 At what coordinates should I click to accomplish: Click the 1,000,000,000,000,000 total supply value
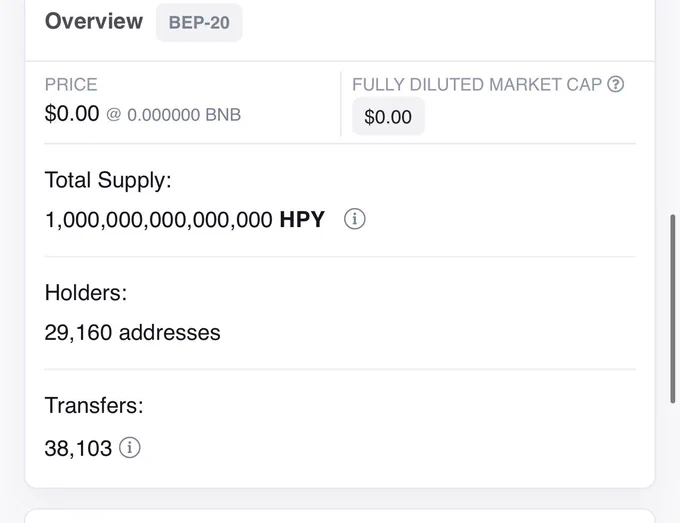coord(159,219)
